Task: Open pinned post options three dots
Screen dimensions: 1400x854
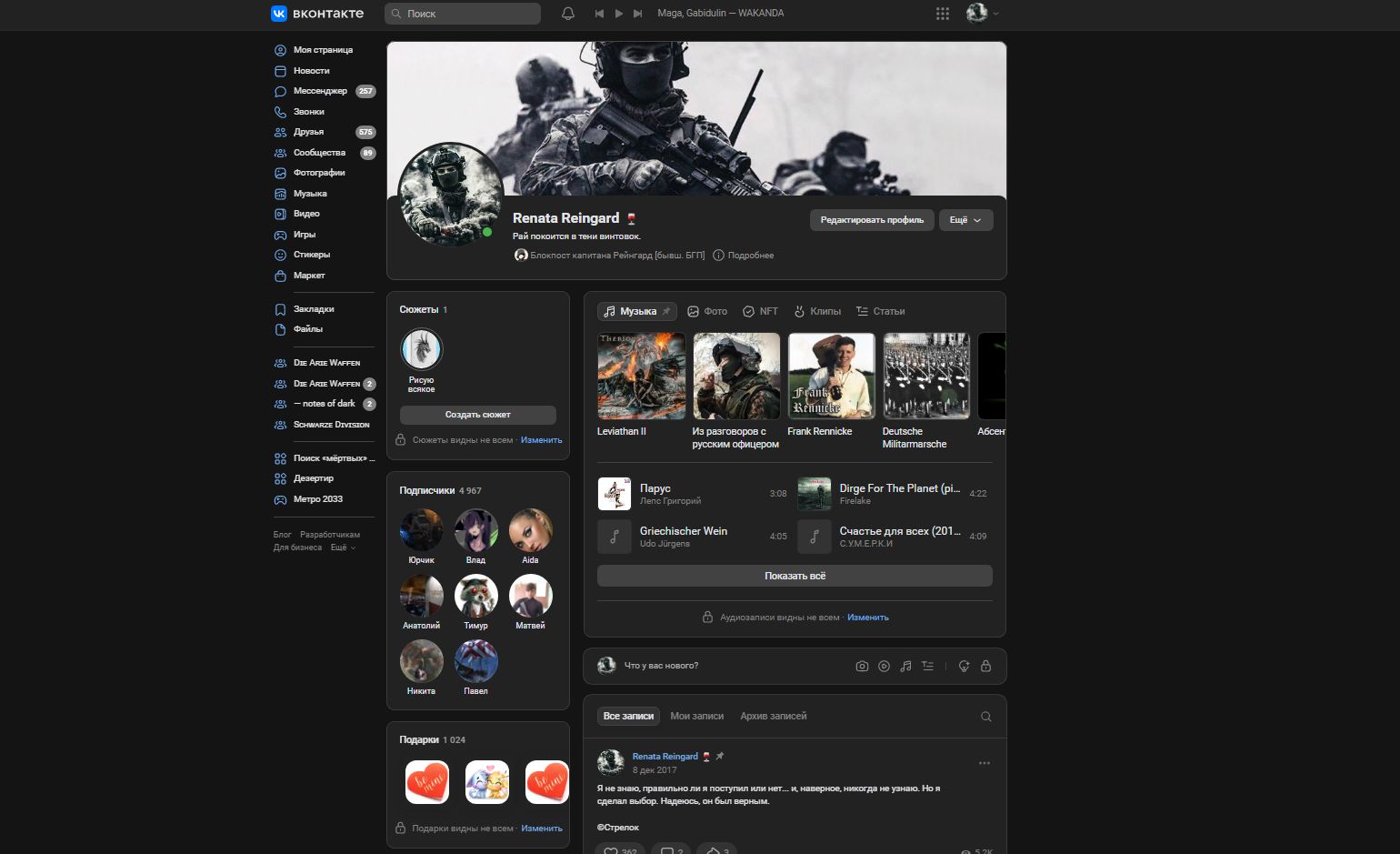Action: (x=985, y=763)
